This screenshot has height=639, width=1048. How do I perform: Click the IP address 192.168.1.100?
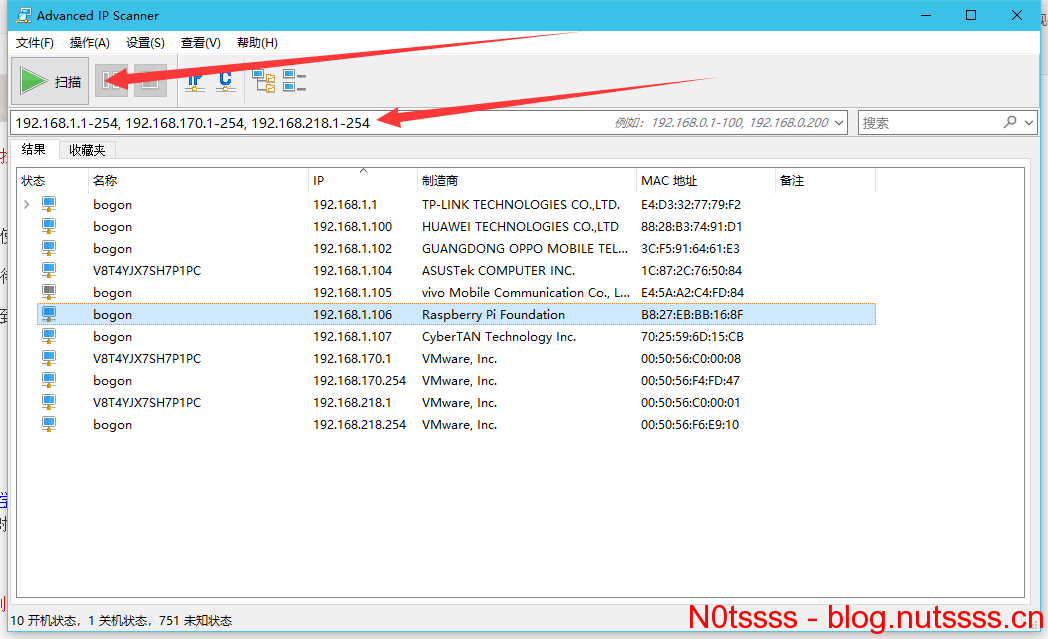click(x=352, y=227)
